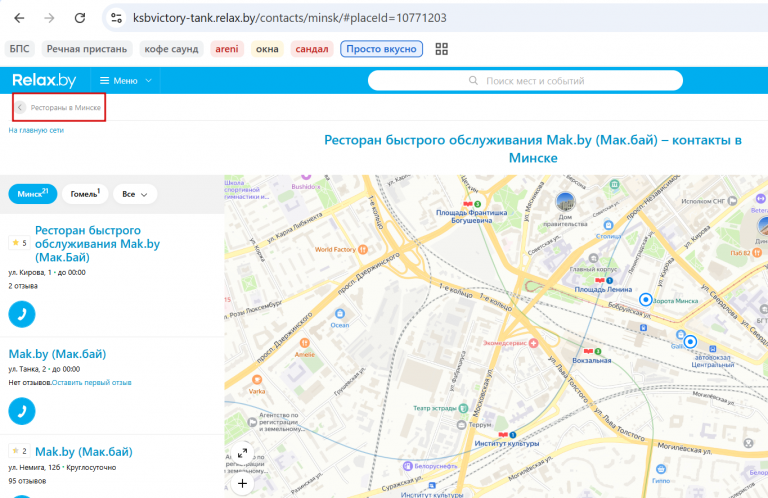Click the Amelie restaurant marker on map
Image resolution: width=768 pixels, height=498 pixels.
pos(305,343)
